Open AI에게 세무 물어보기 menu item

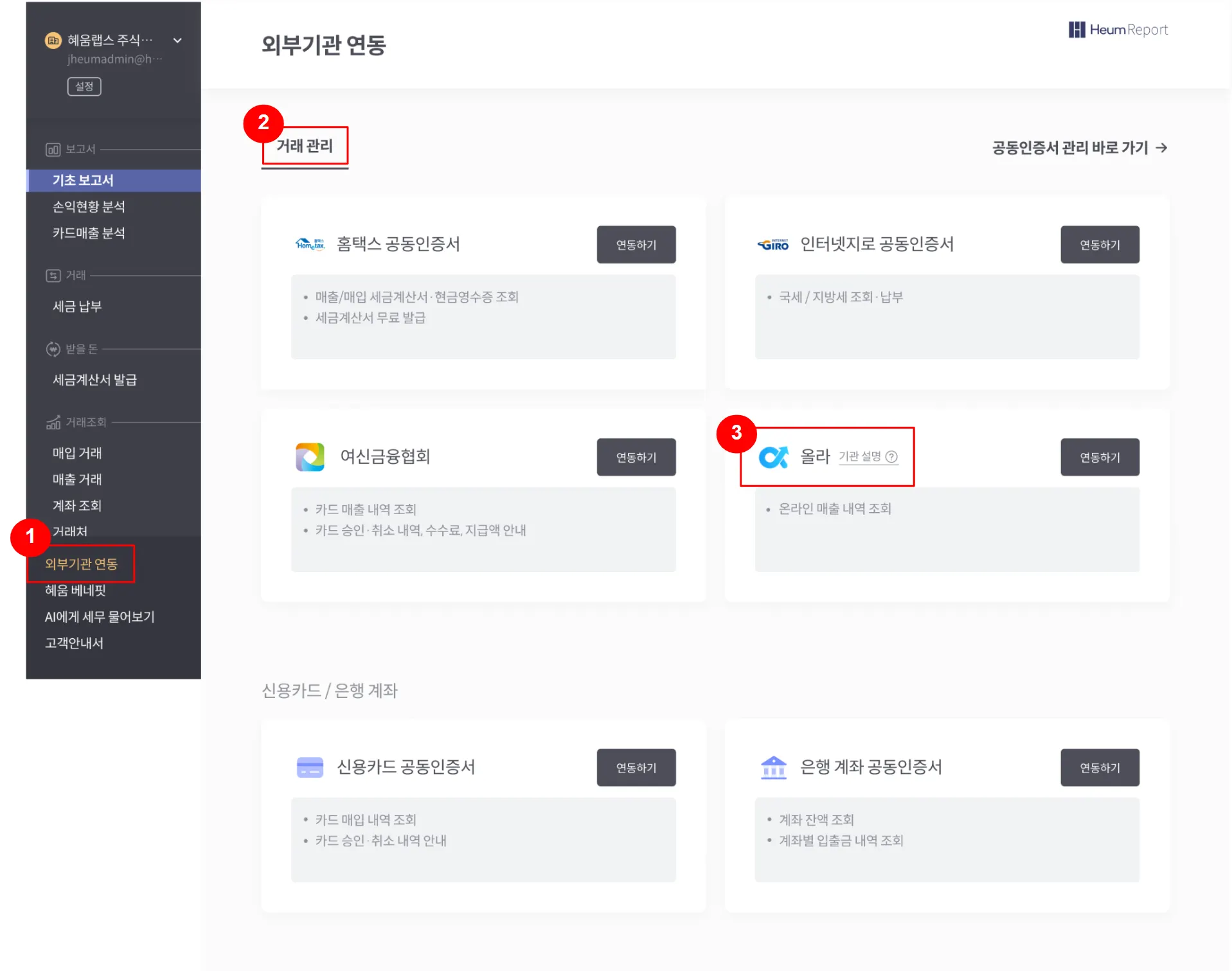pos(100,617)
